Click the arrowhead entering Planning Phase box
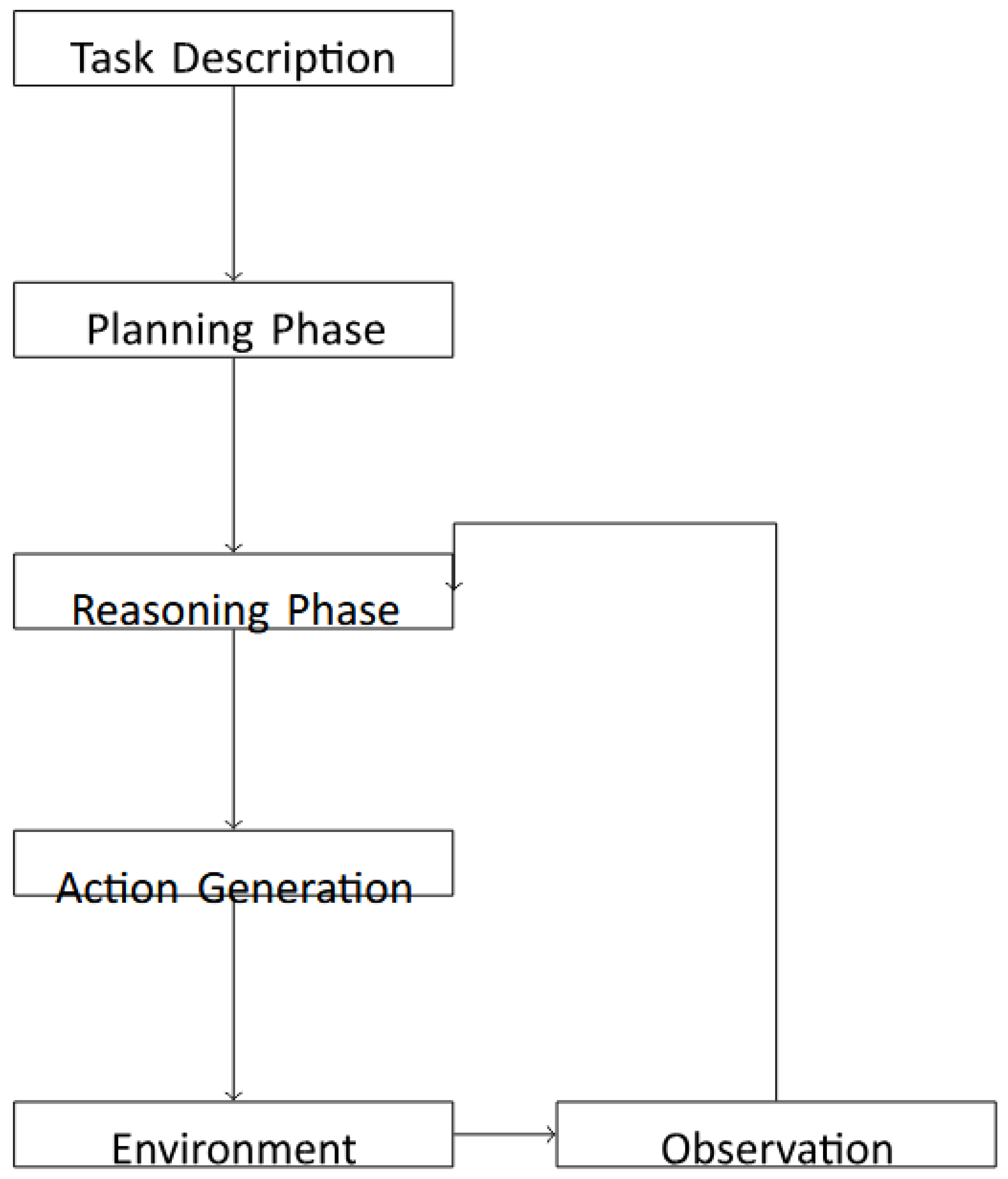The image size is (1008, 1179). [233, 278]
